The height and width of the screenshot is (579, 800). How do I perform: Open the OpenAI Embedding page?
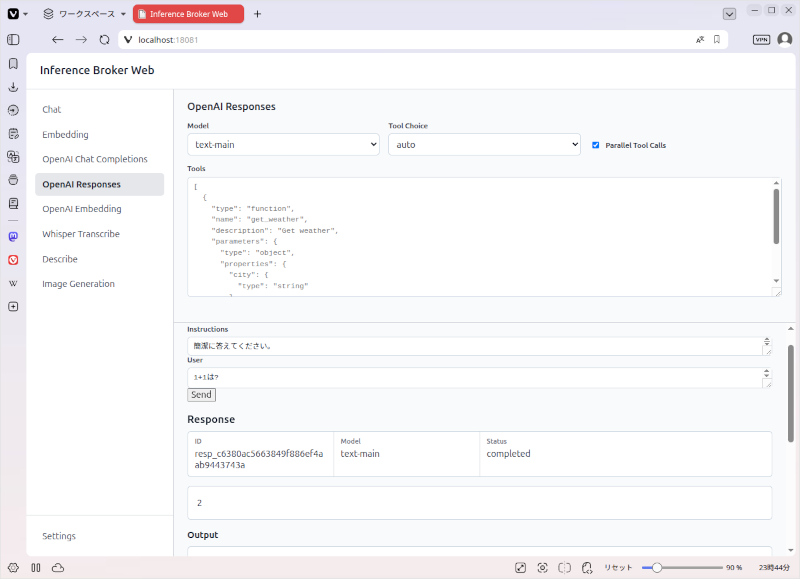pyautogui.click(x=82, y=209)
